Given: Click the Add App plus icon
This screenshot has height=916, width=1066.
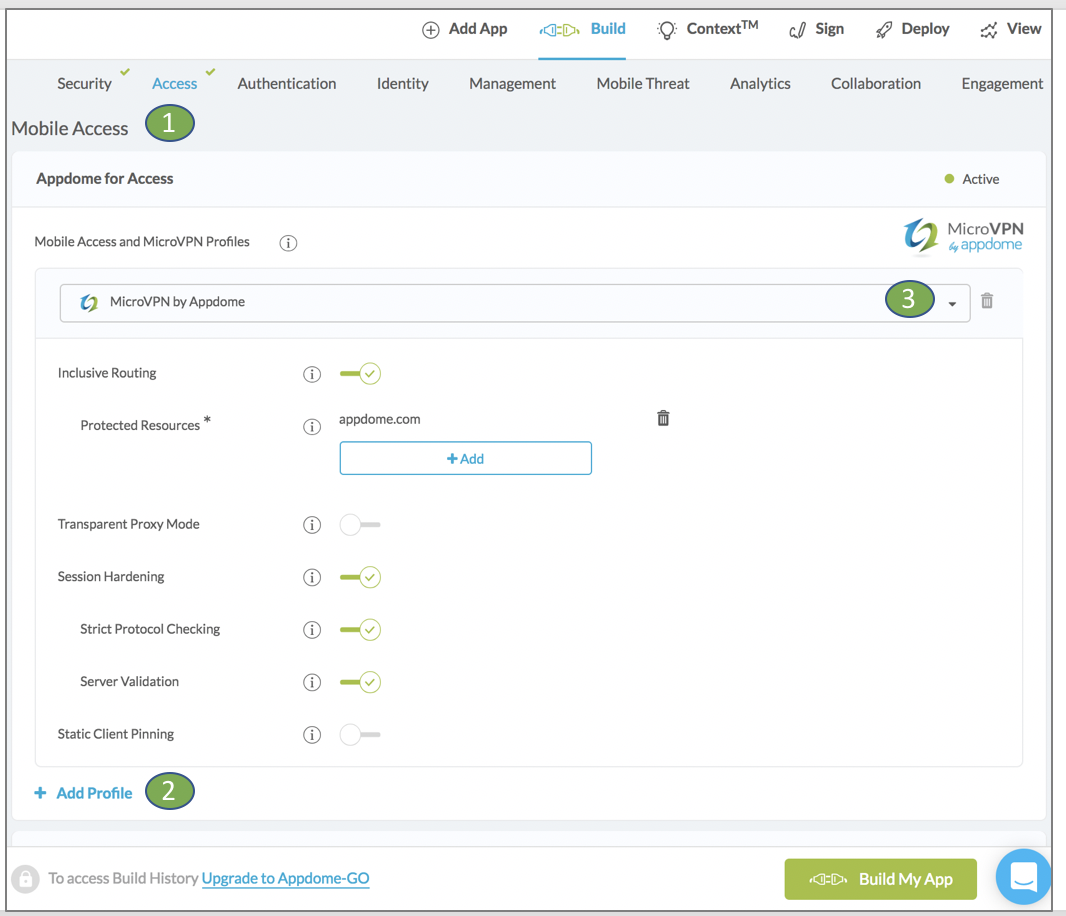Looking at the screenshot, I should coord(430,30).
